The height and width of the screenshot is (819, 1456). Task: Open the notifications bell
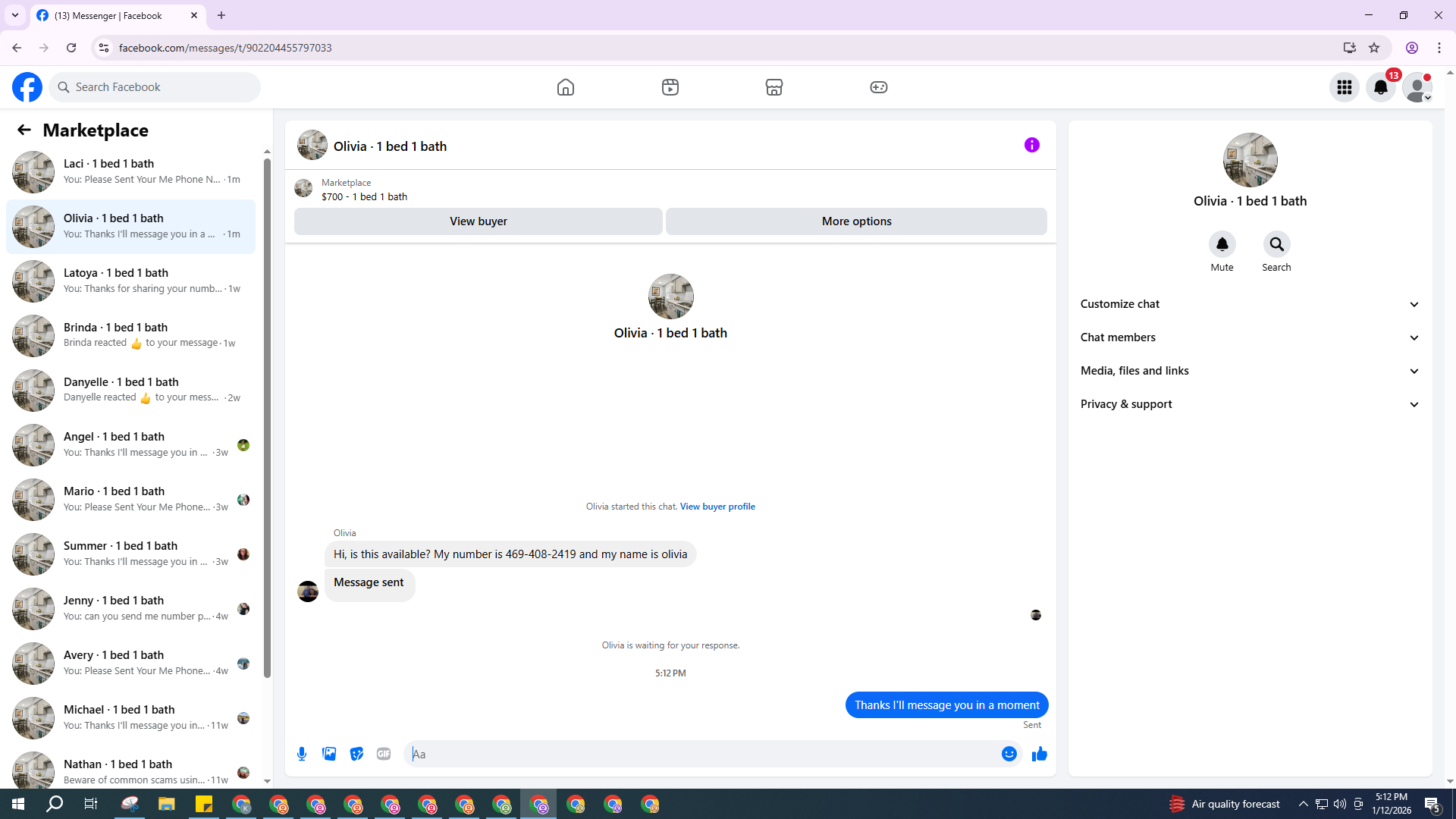coord(1381,87)
